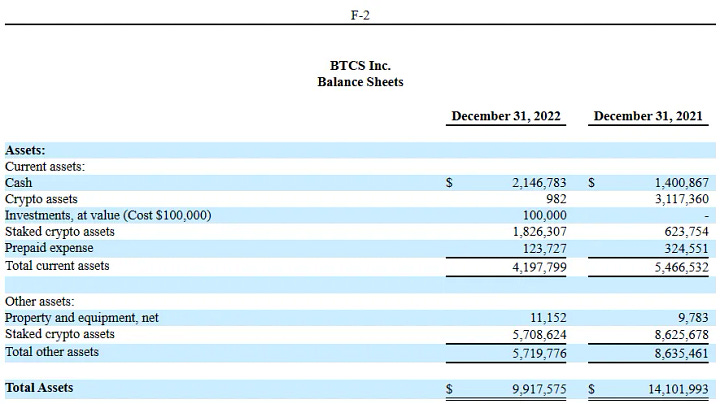The height and width of the screenshot is (404, 720).
Task: Click the Current assets: label
Action: 45,166
